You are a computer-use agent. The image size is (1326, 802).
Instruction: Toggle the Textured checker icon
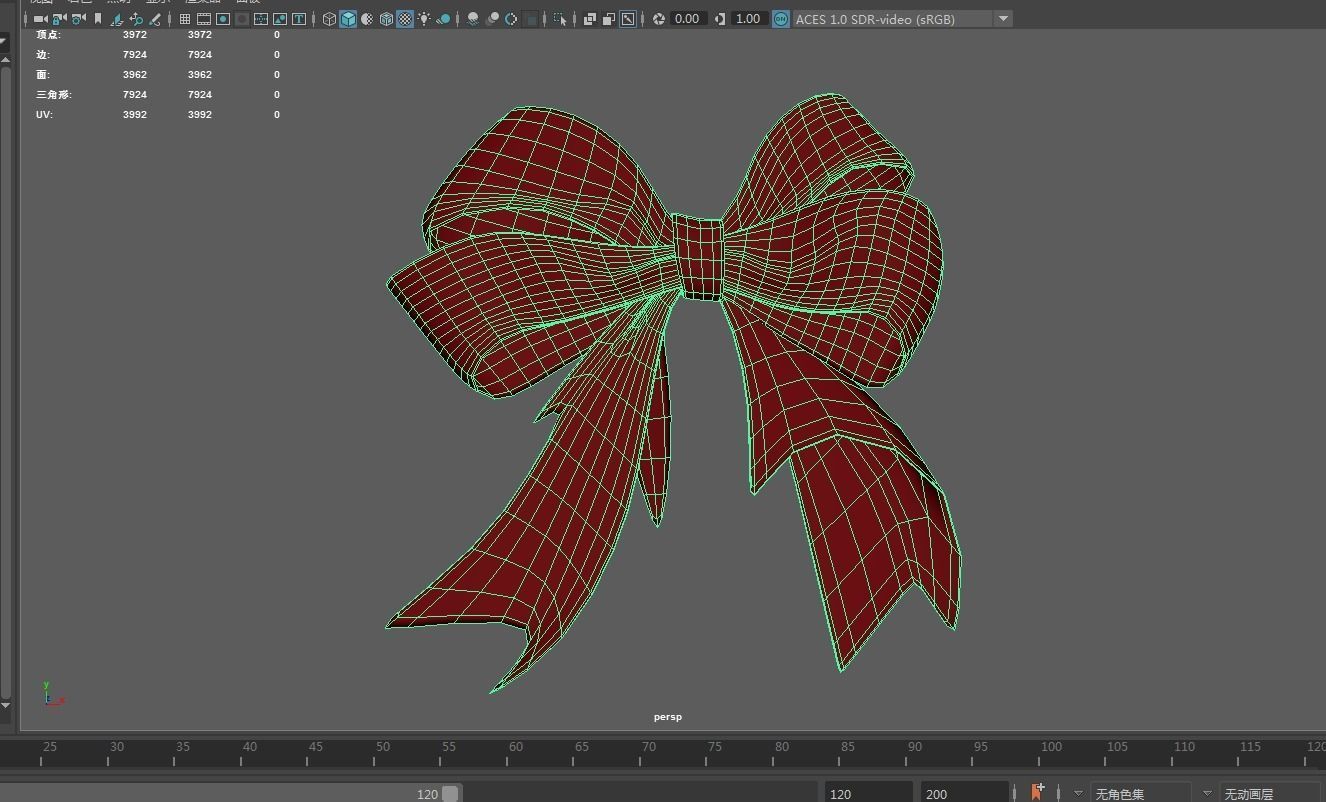click(405, 19)
